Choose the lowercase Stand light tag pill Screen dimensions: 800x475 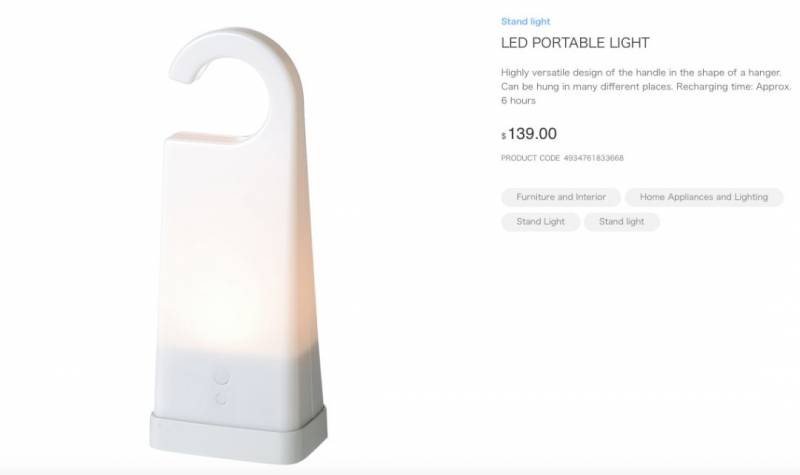(x=621, y=221)
